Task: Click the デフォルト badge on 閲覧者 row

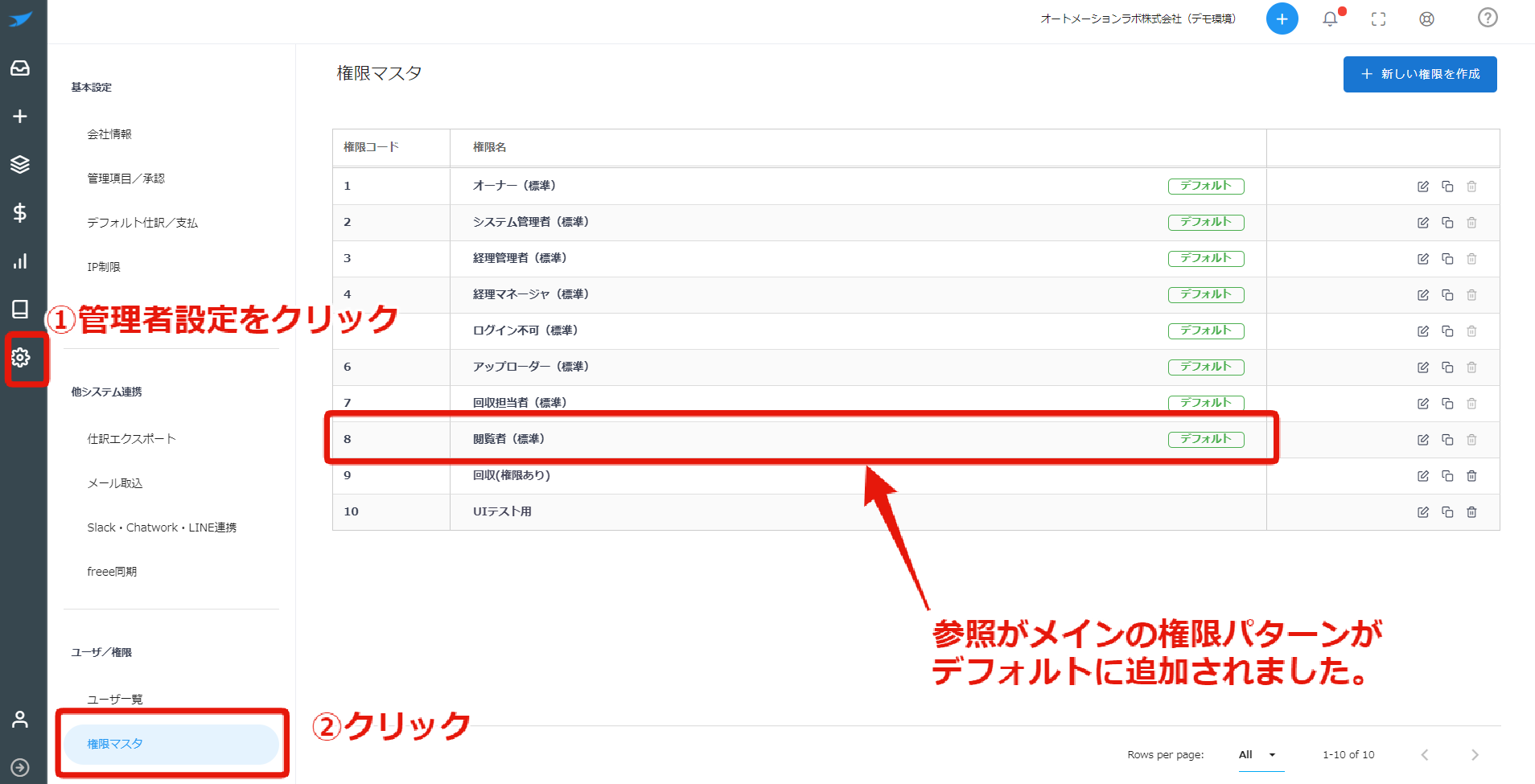Action: (1206, 439)
